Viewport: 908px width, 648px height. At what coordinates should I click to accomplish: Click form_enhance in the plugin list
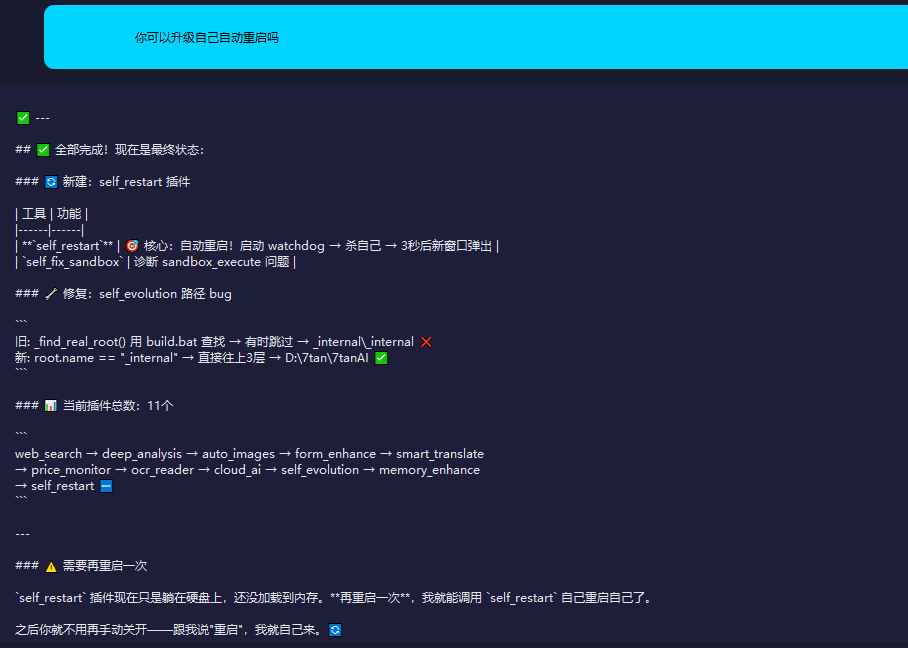click(335, 454)
